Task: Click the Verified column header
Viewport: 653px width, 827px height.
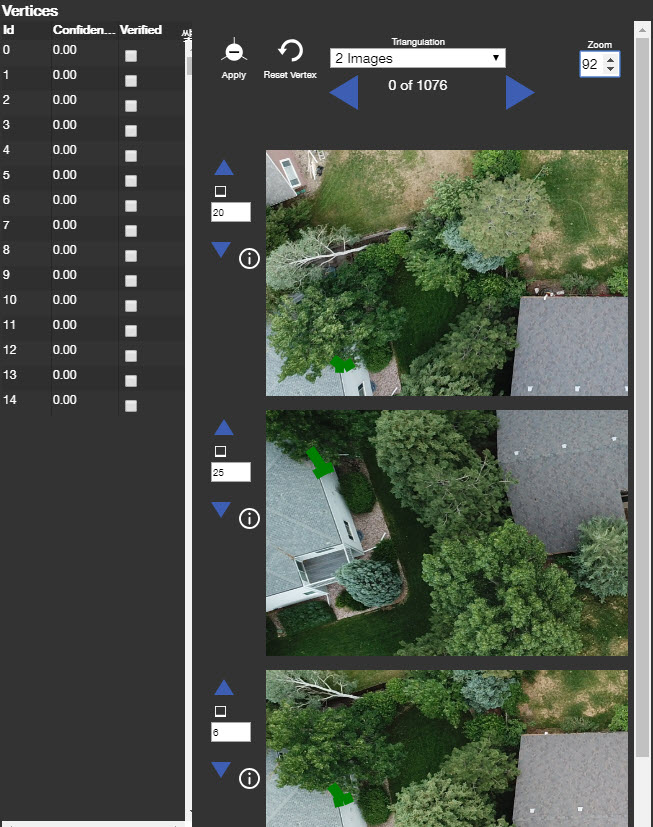Action: (141, 30)
